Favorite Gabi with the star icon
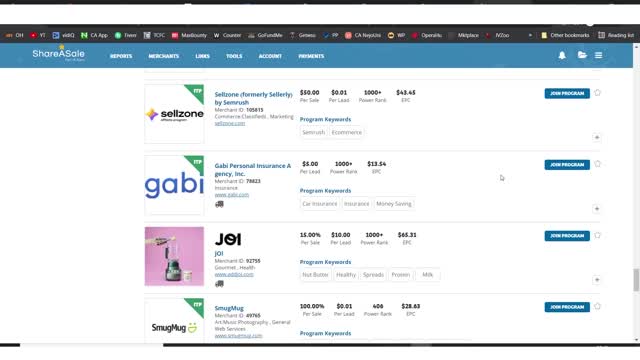The width and height of the screenshot is (640, 360). tap(598, 164)
